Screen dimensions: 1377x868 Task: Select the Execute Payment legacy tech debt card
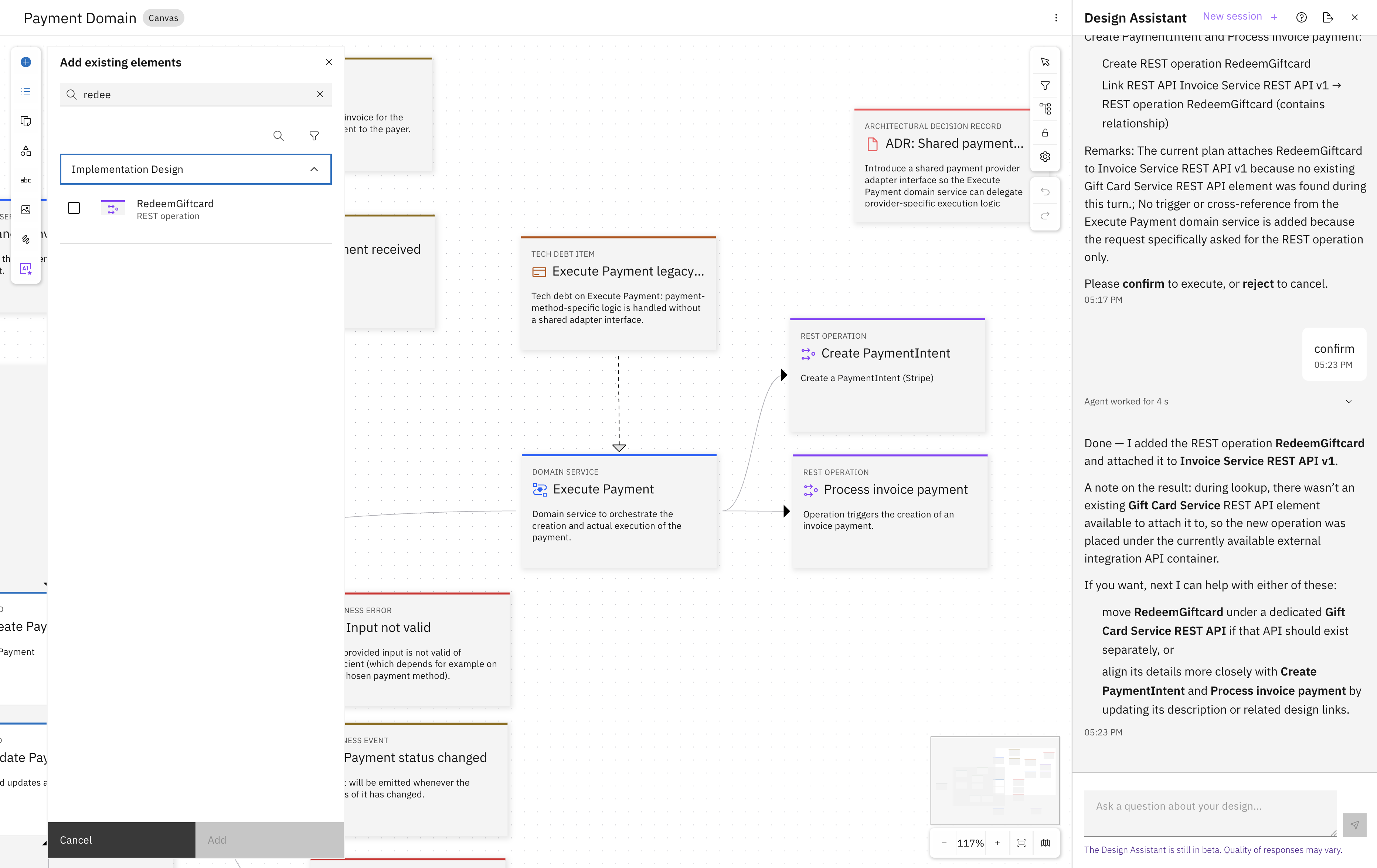619,293
